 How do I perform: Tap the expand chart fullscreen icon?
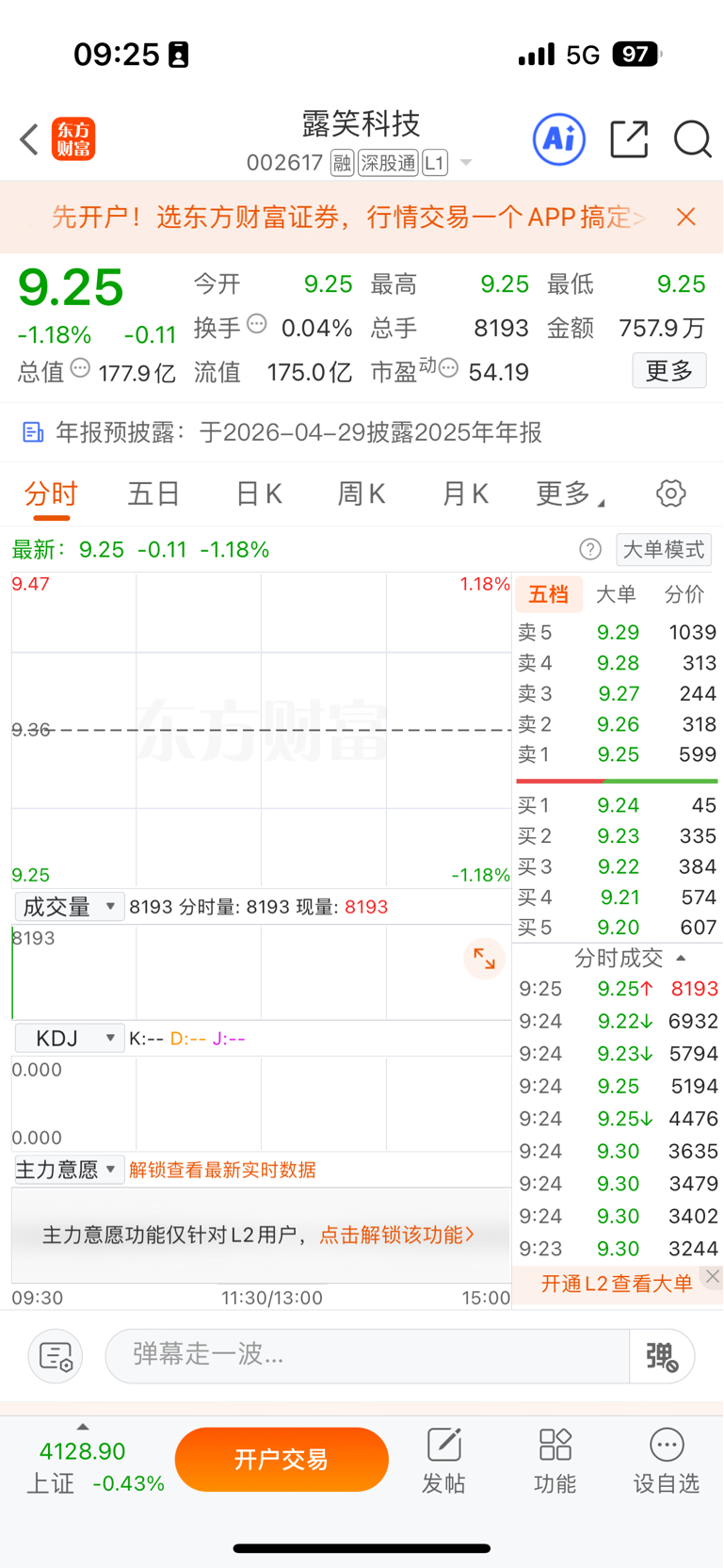coord(485,959)
